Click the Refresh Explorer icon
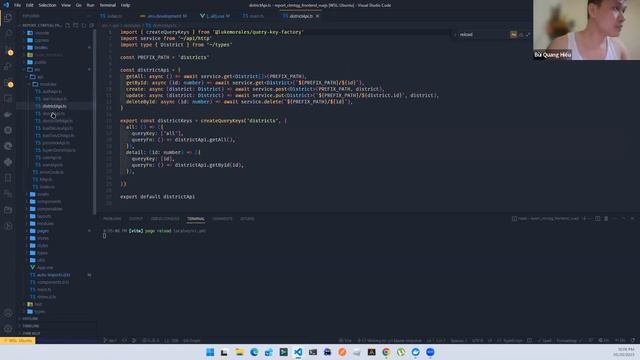640x360 pixels. coord(84,25)
